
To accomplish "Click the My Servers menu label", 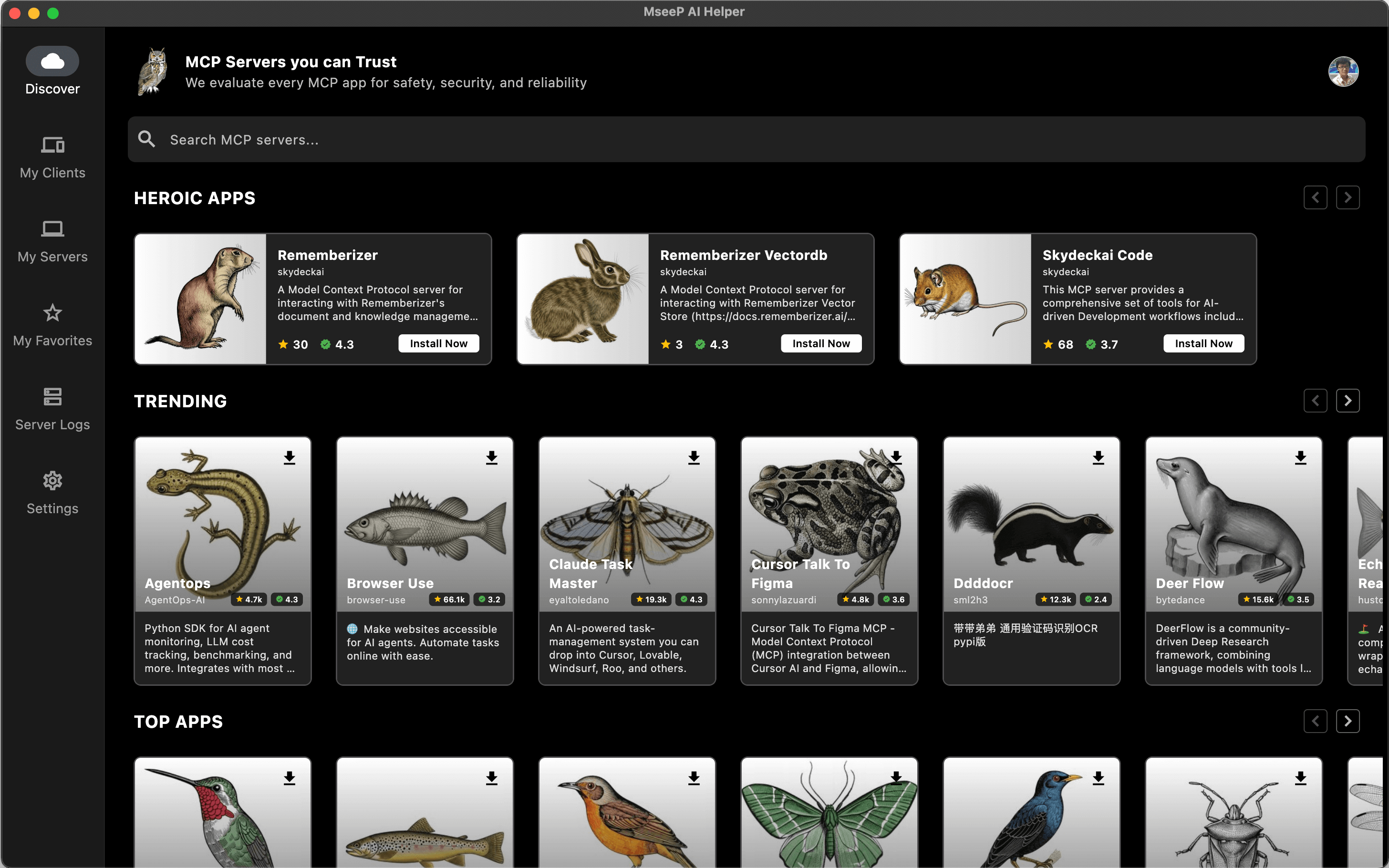I will [52, 257].
